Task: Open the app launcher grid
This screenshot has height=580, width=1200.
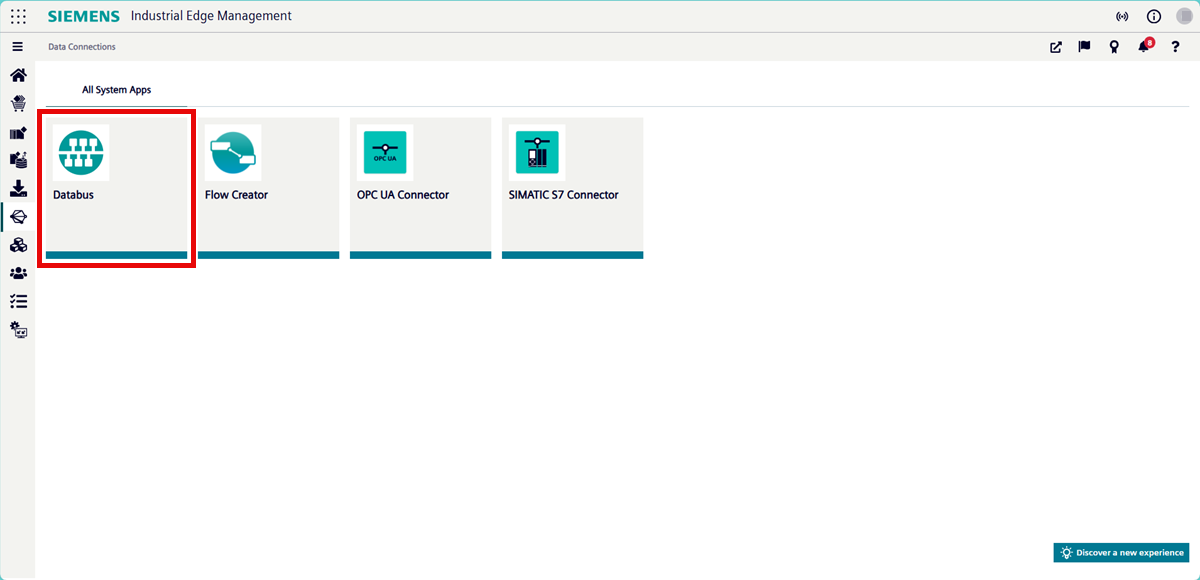Action: tap(18, 16)
